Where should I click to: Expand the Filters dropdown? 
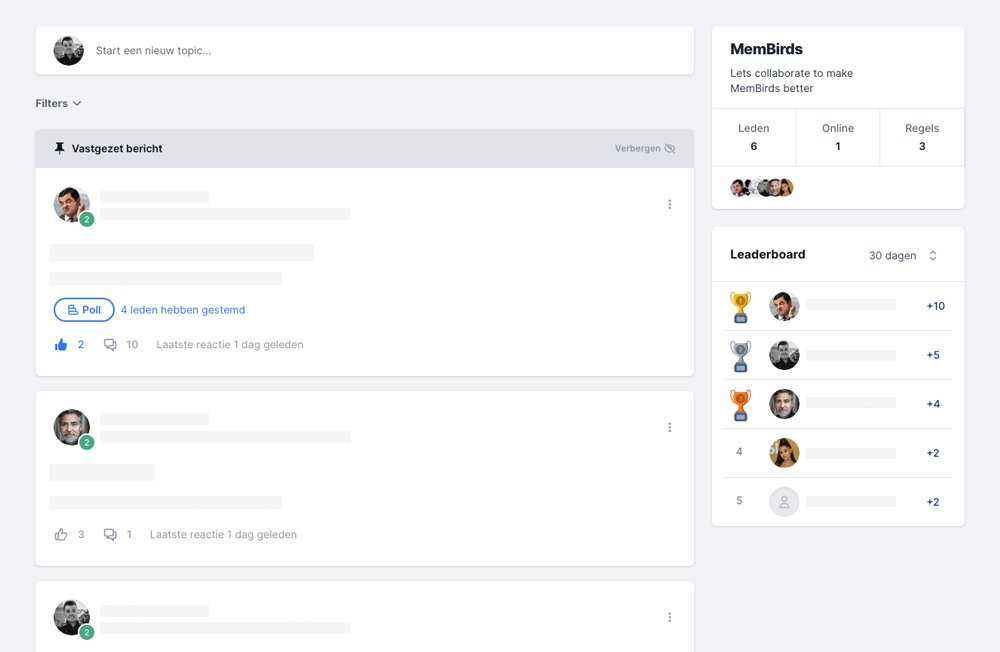pyautogui.click(x=58, y=103)
